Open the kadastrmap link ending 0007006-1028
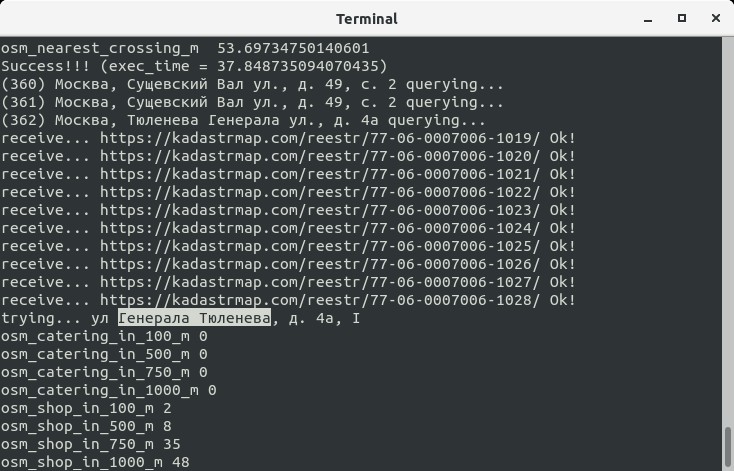 [x=320, y=300]
